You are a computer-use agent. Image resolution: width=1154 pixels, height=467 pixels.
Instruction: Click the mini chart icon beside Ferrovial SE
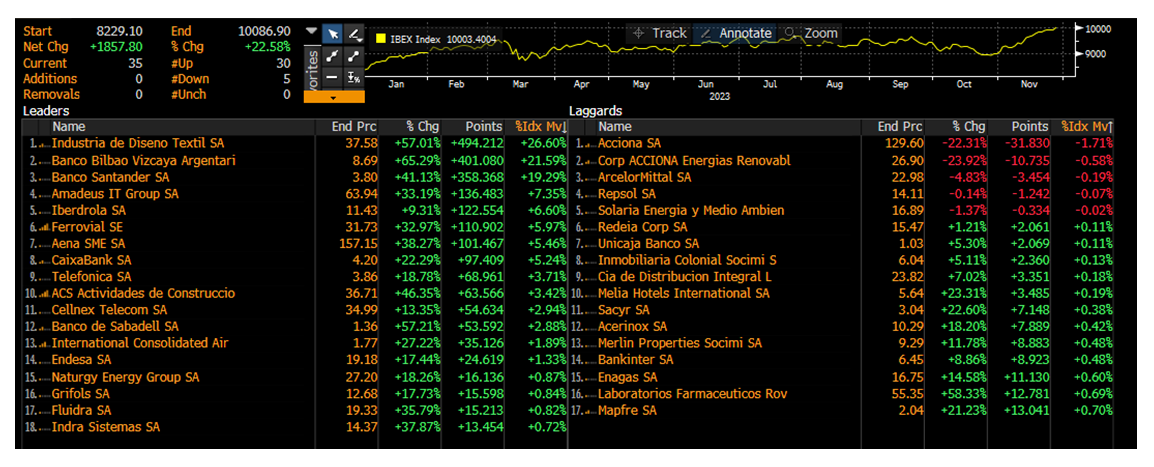coord(43,227)
